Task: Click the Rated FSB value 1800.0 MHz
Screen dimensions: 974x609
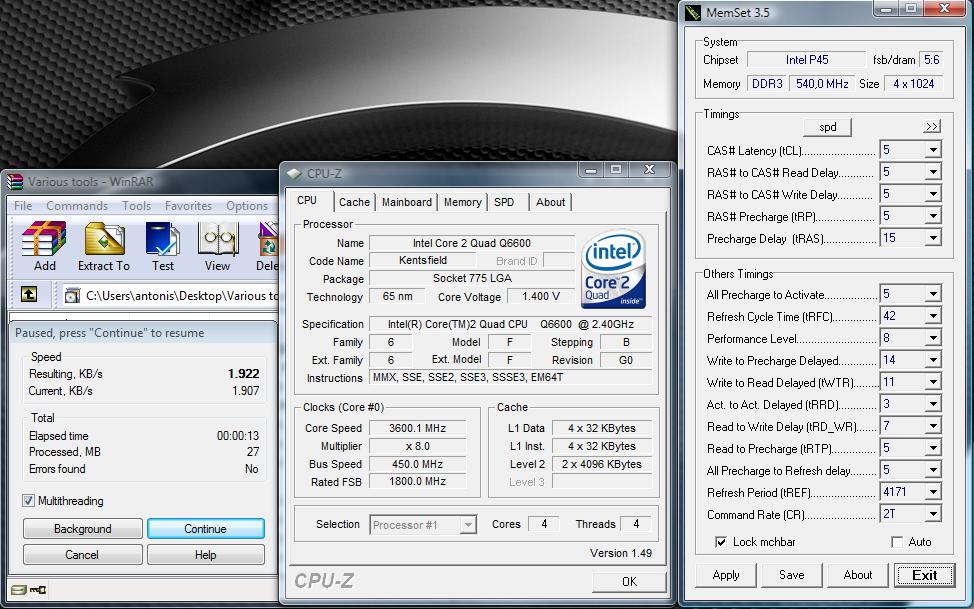Action: click(417, 482)
